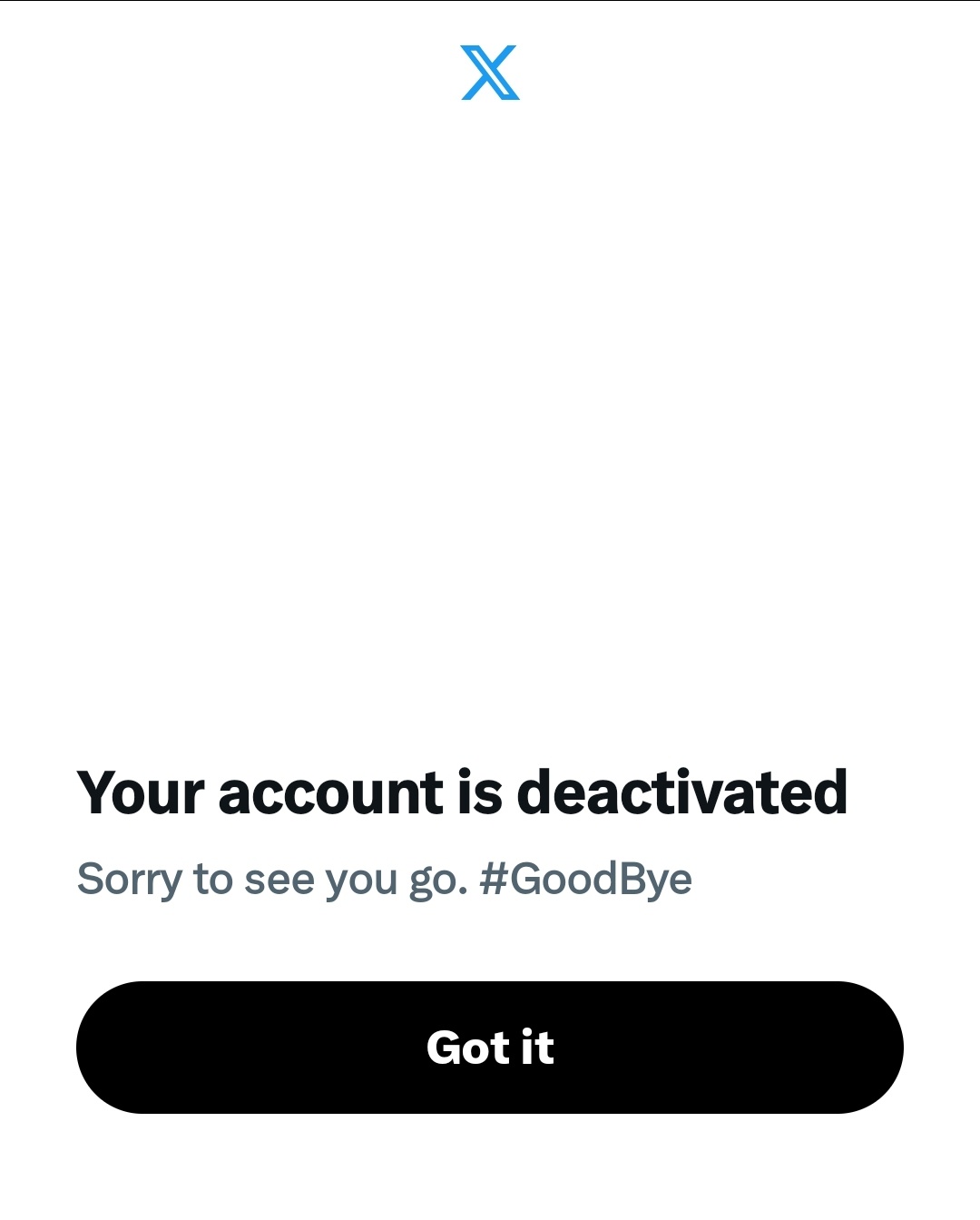The height and width of the screenshot is (1220, 980).
Task: Click the 'Your account is deactivated' heading
Action: click(463, 792)
